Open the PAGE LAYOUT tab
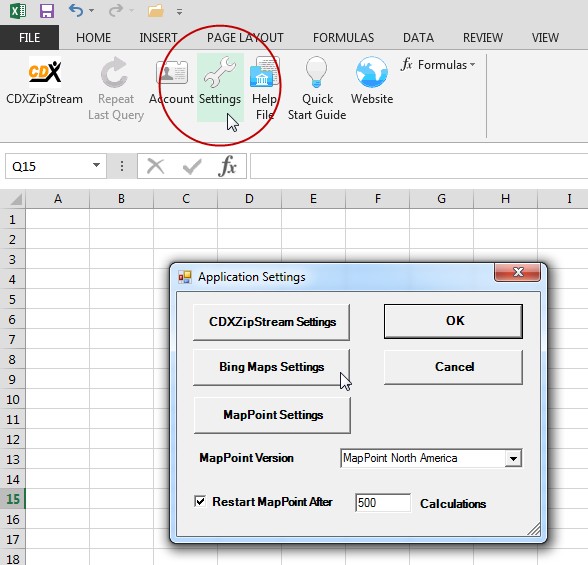 245,37
